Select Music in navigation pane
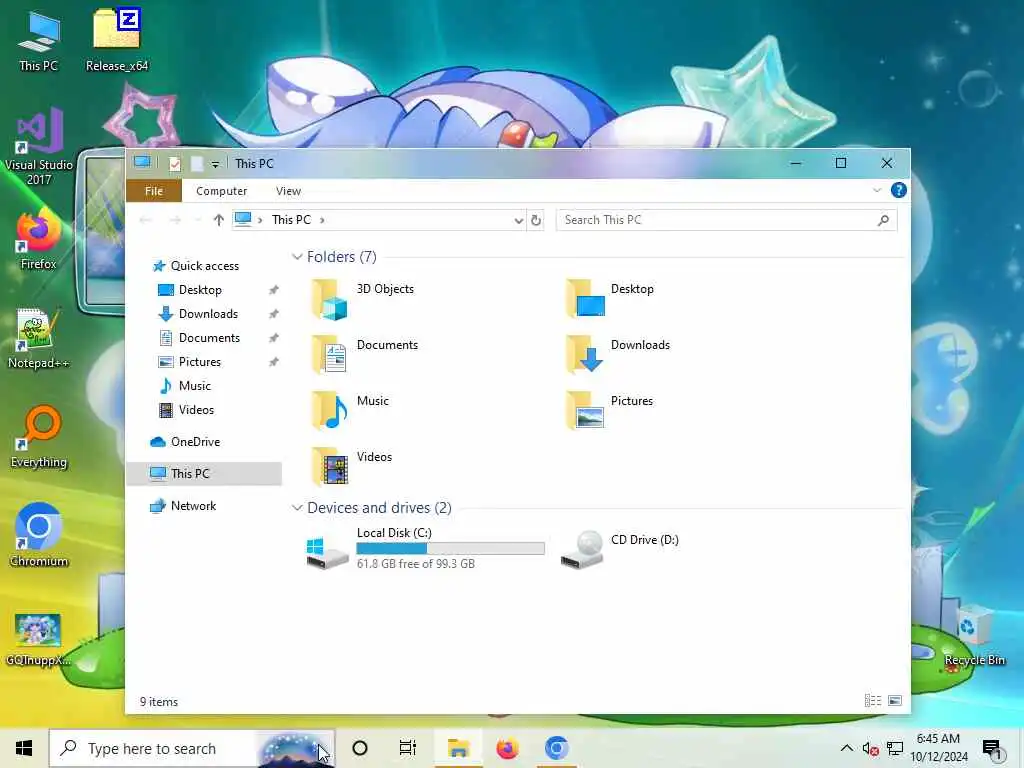The height and width of the screenshot is (768, 1024). pyautogui.click(x=195, y=386)
